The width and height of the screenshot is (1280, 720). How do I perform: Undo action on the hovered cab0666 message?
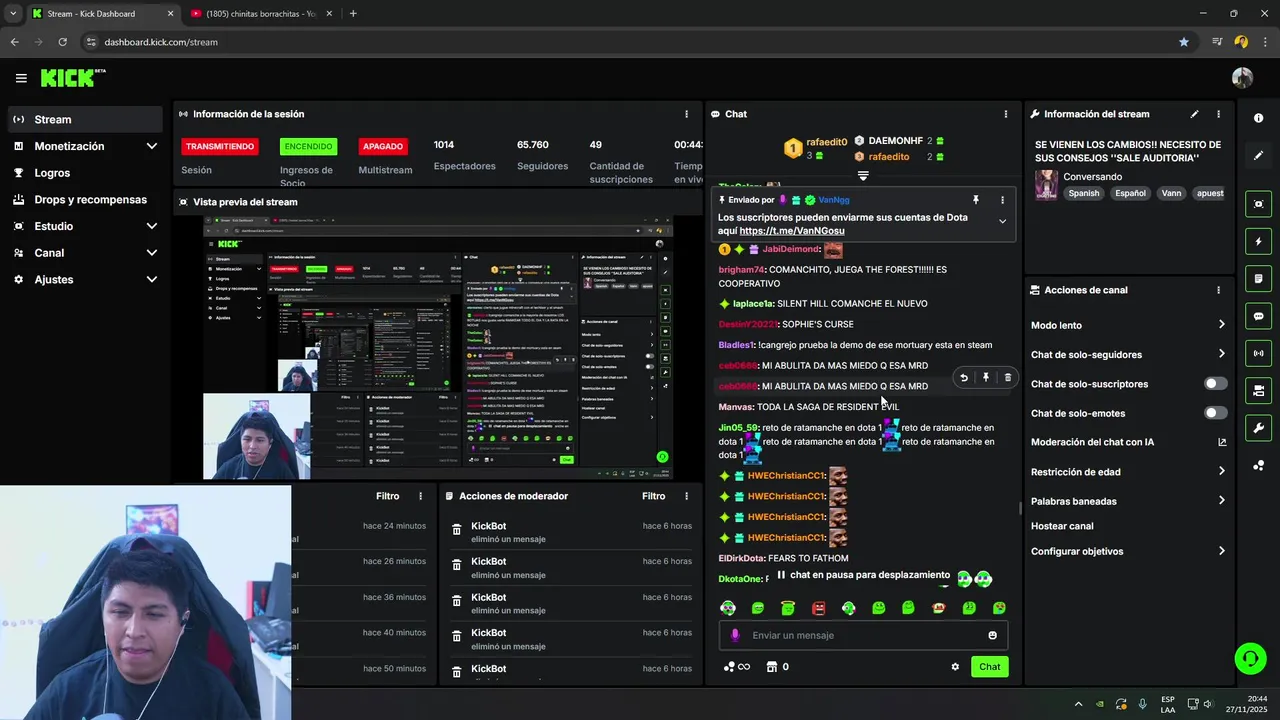click(x=964, y=377)
